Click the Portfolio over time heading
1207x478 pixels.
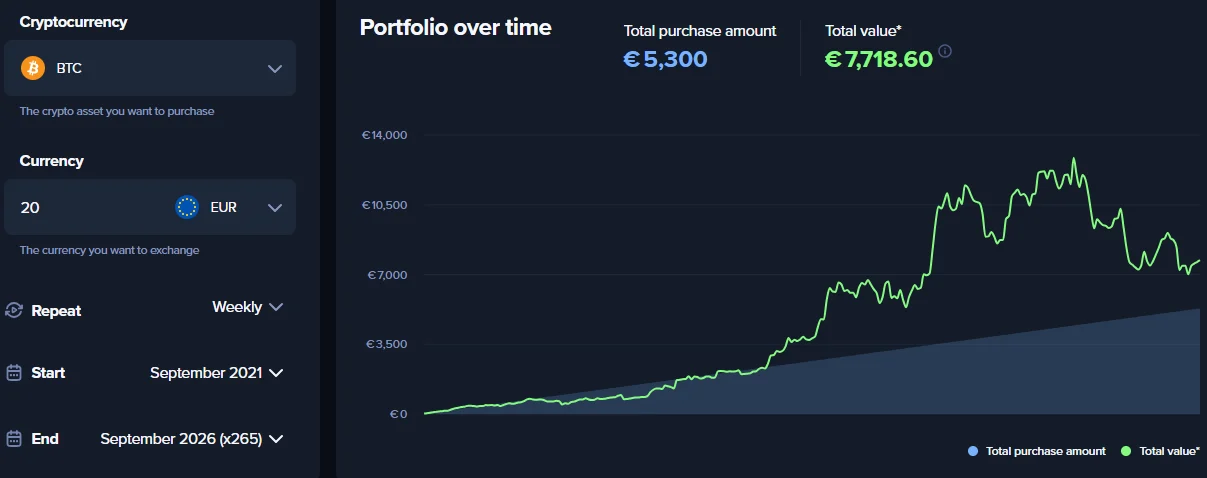(x=456, y=28)
